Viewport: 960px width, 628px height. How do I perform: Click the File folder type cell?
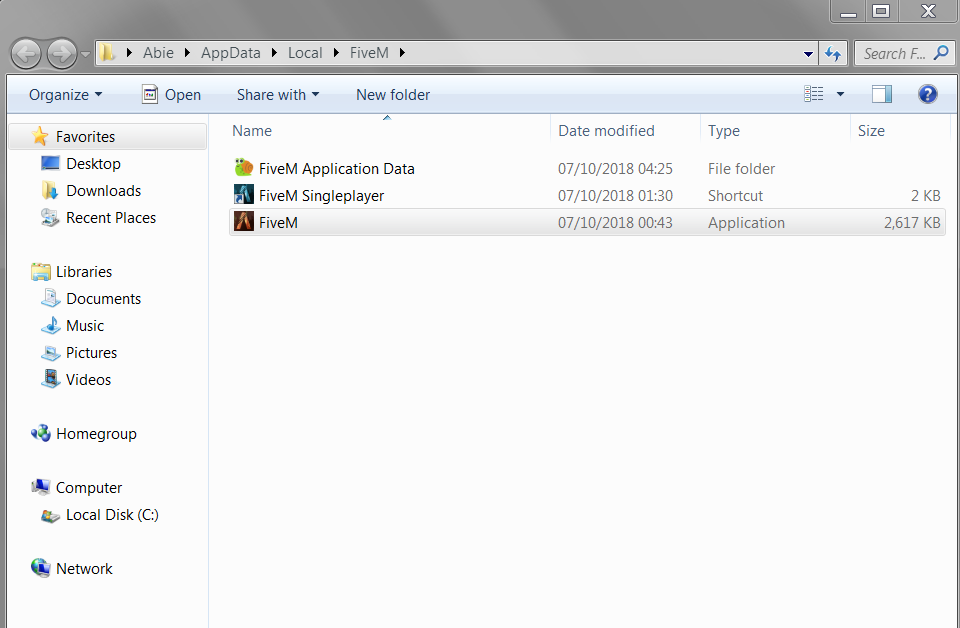coord(741,169)
